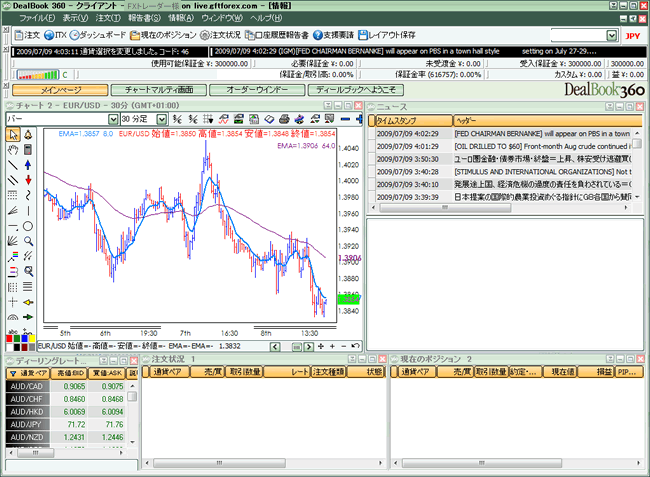Click the add indicator icon with red wave
The image size is (650, 477).
pos(223,119)
